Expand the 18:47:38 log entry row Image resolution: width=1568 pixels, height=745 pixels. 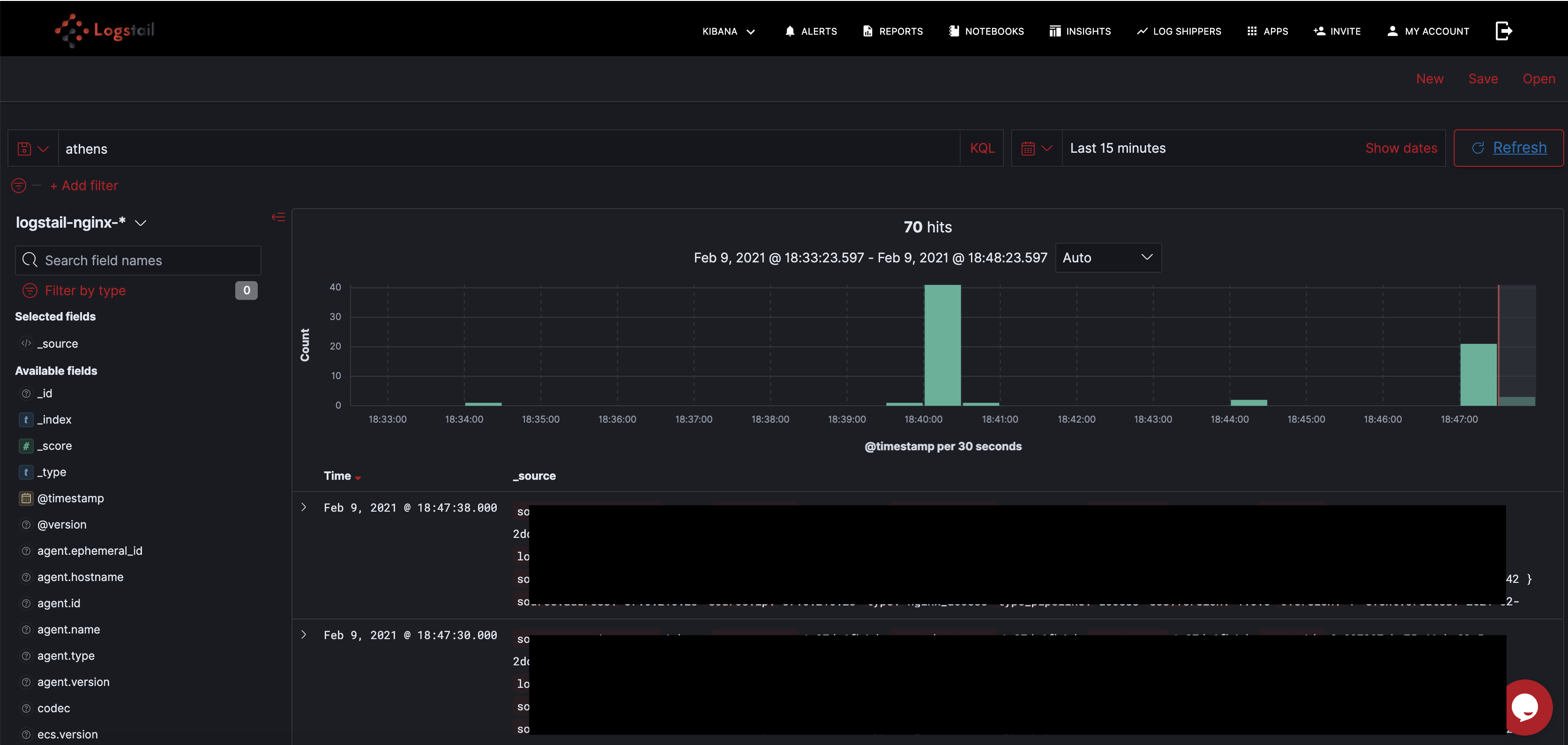click(x=304, y=507)
